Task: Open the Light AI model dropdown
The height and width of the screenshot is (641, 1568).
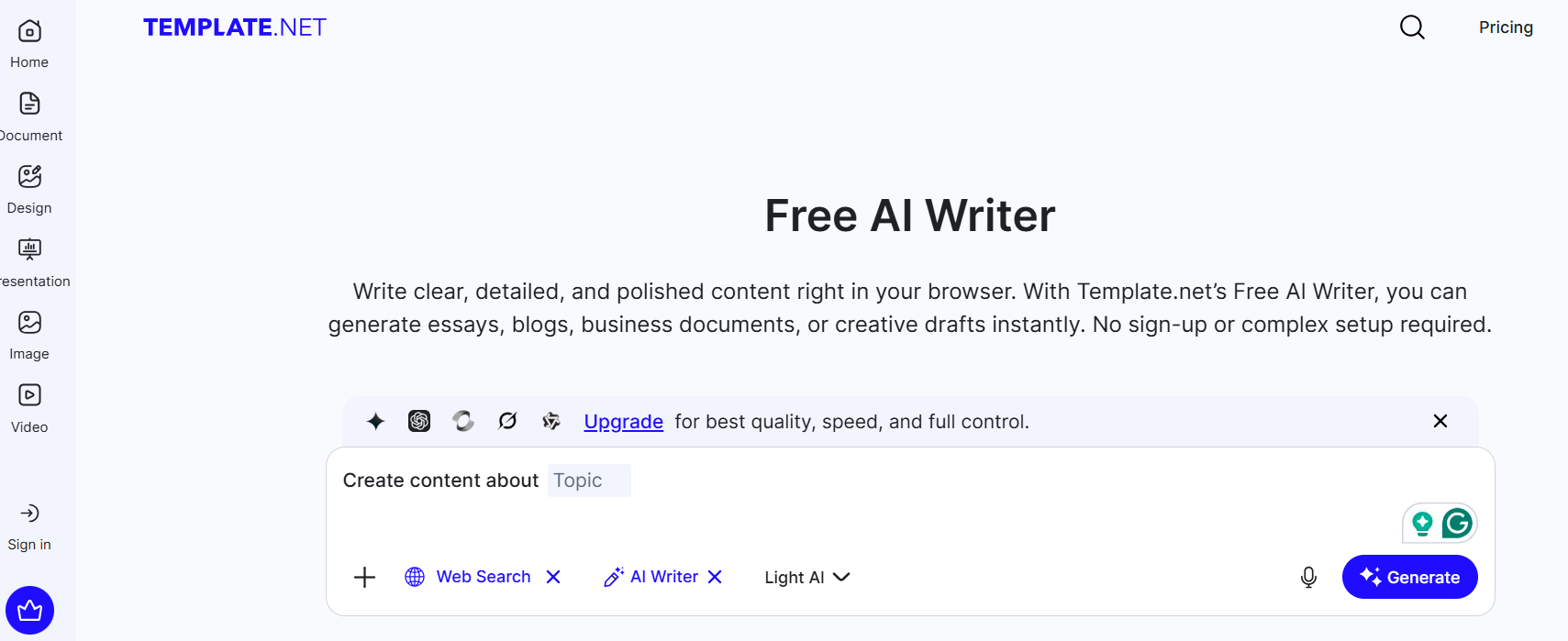Action: (806, 577)
